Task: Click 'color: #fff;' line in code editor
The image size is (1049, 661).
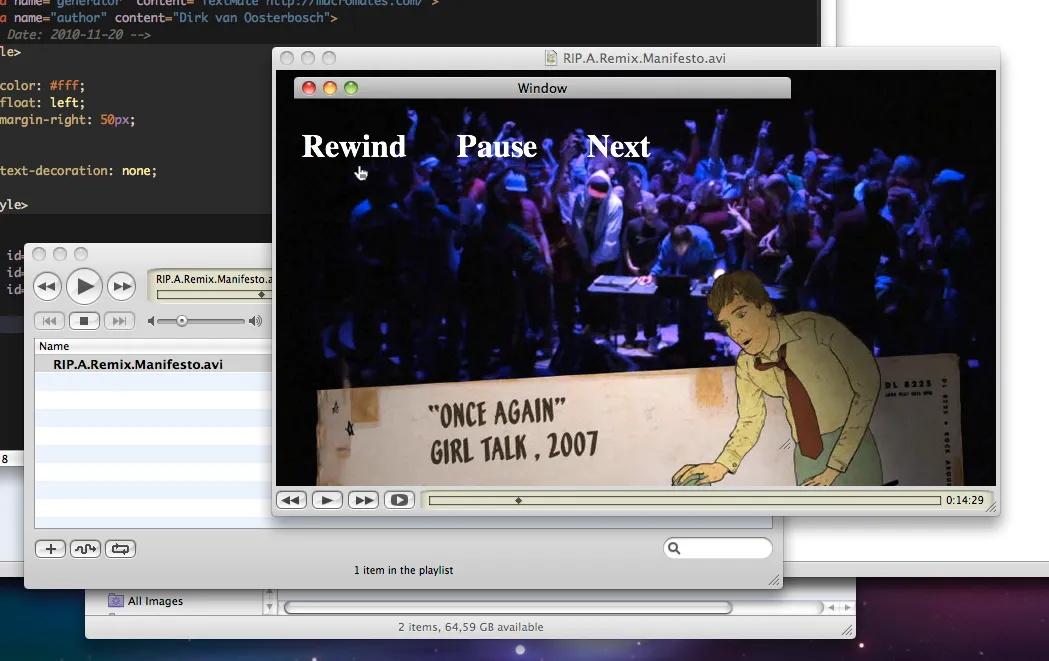Action: [x=42, y=86]
